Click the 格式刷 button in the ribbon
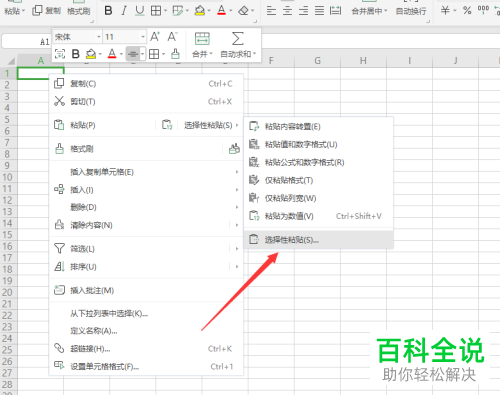Image resolution: width=500 pixels, height=395 pixels. point(79,11)
